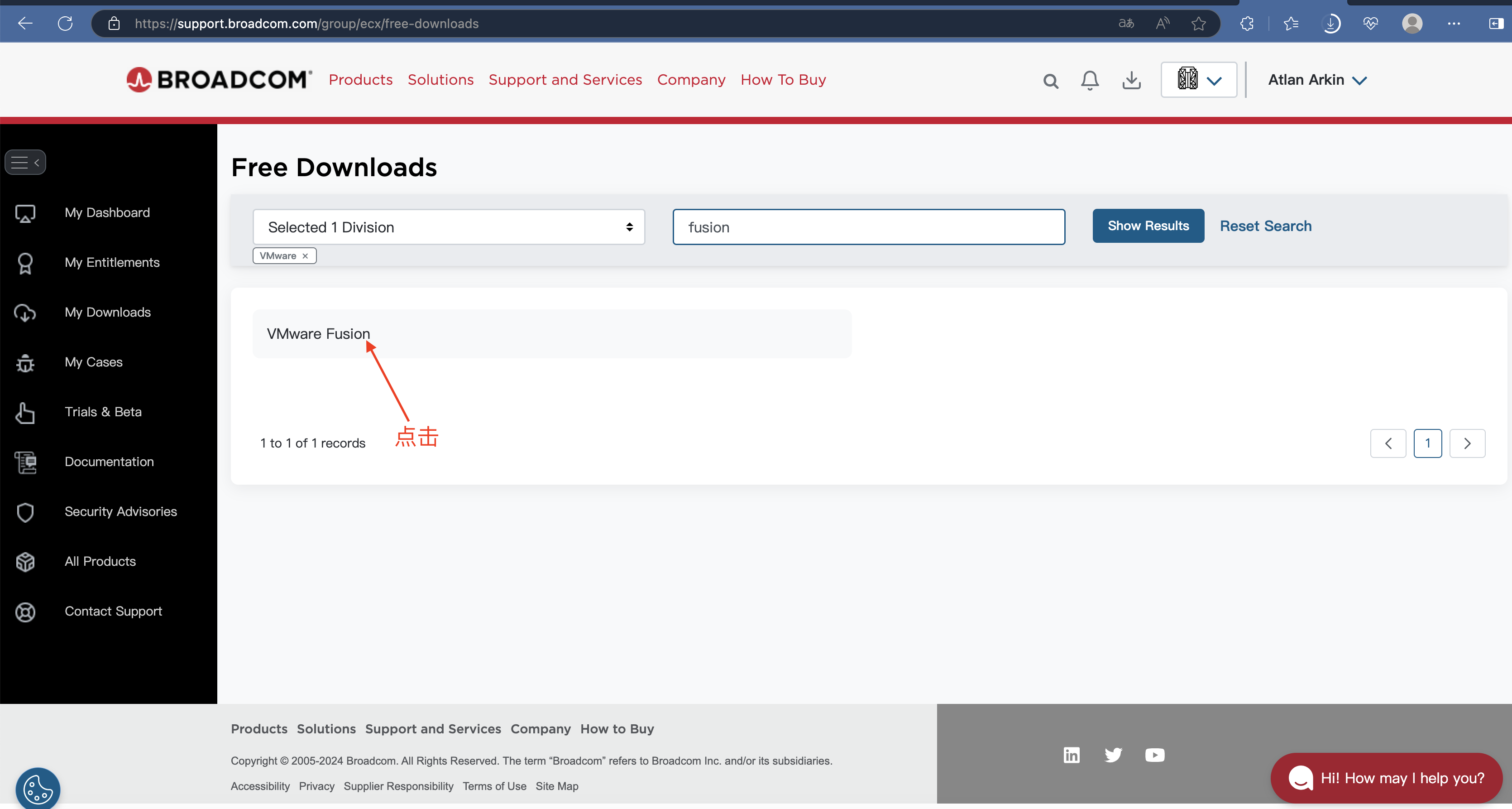This screenshot has width=1512, height=809.
Task: Click Reset Search link
Action: (1265, 226)
